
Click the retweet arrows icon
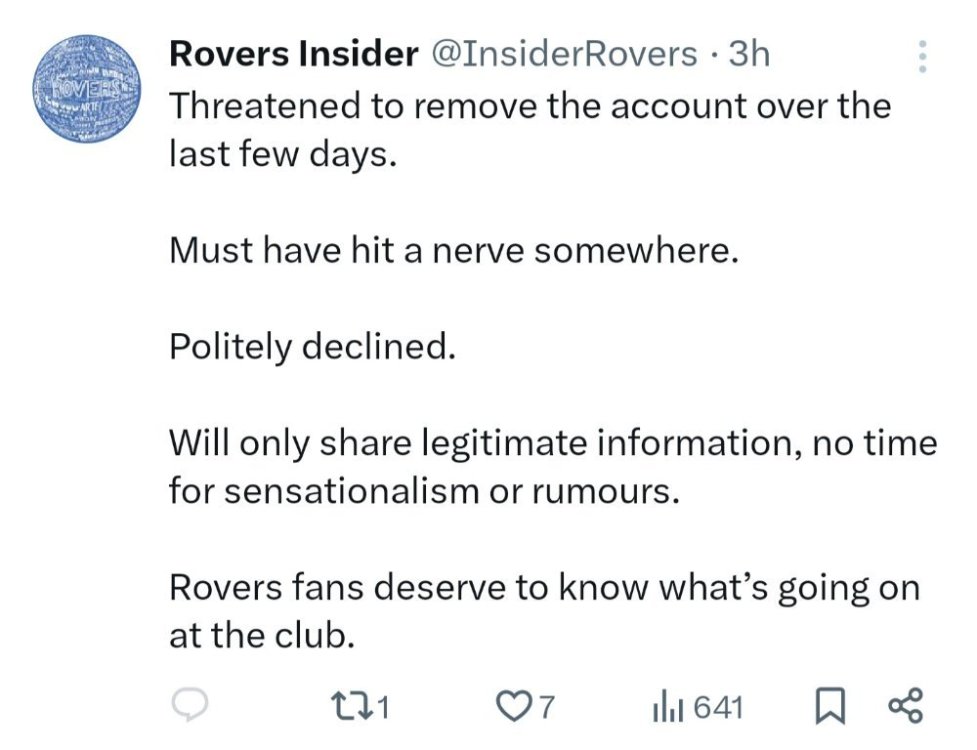coord(356,708)
